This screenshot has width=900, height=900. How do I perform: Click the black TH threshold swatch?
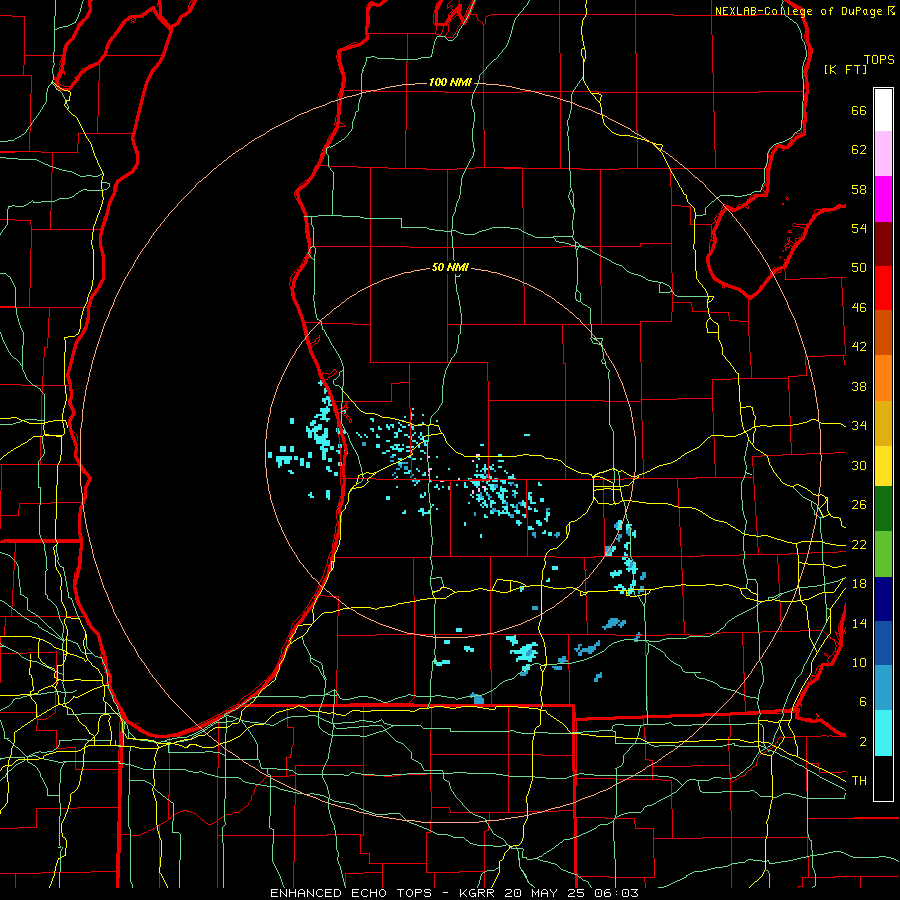click(x=883, y=778)
